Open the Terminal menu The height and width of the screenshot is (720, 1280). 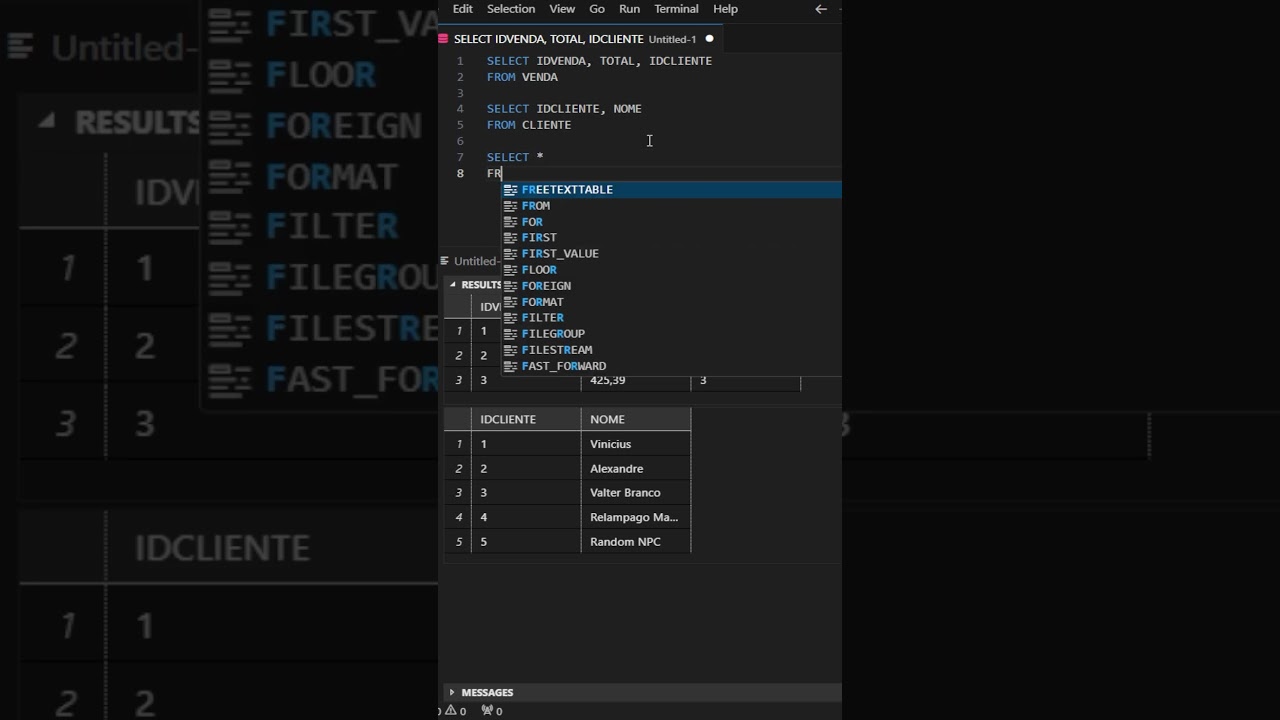[x=676, y=9]
